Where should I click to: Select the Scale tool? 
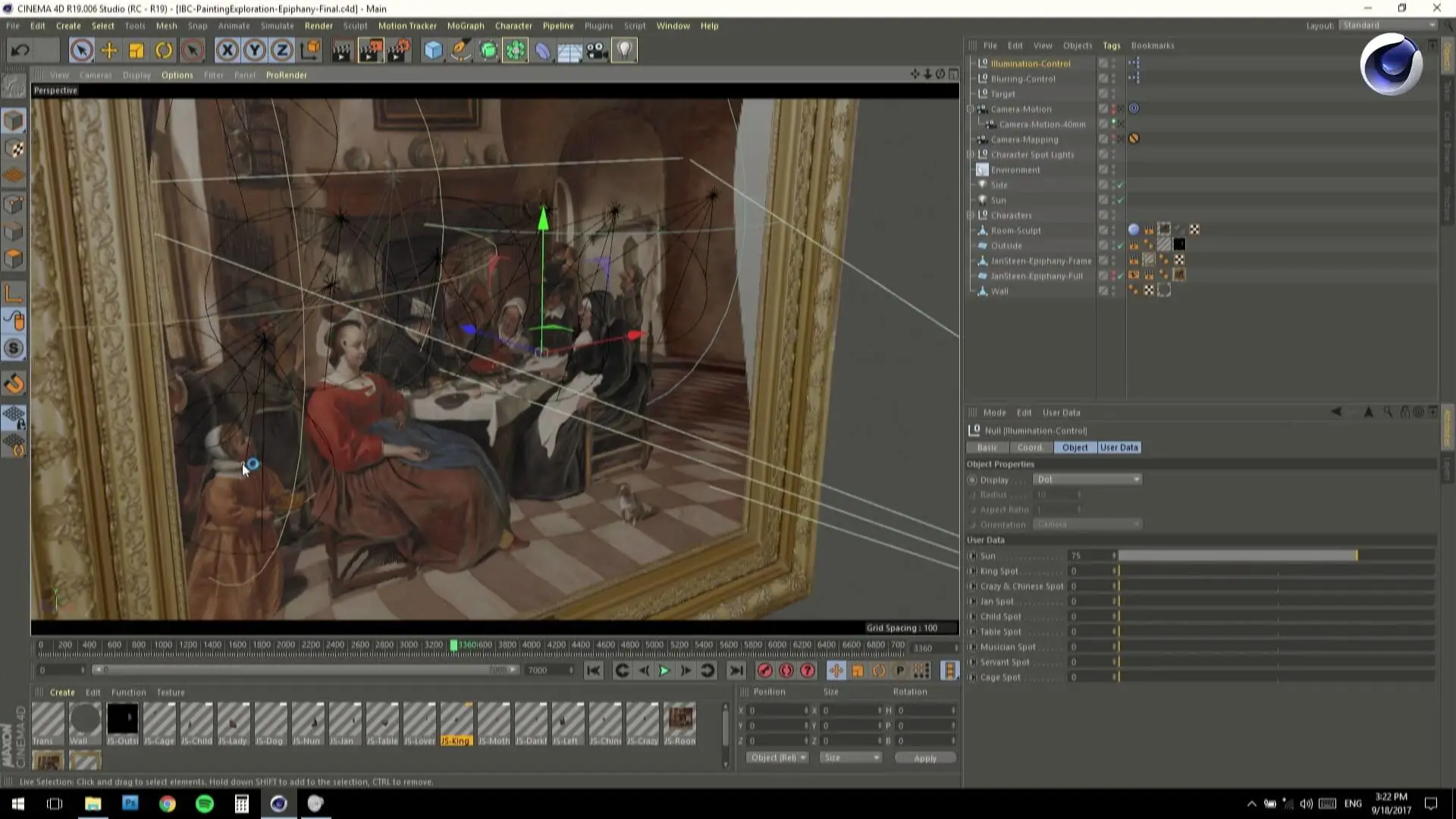pos(136,51)
